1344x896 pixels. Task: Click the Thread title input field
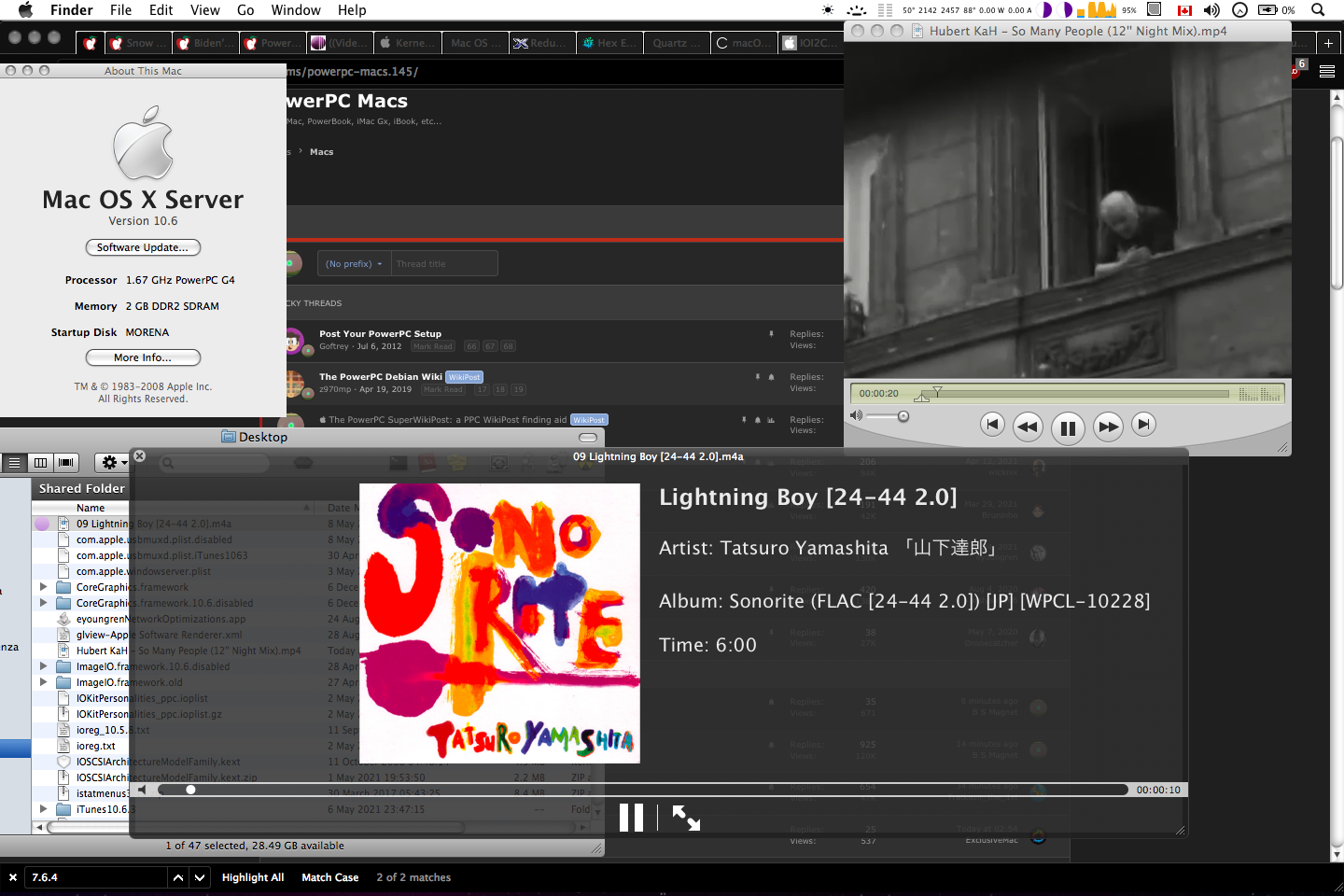tap(444, 264)
